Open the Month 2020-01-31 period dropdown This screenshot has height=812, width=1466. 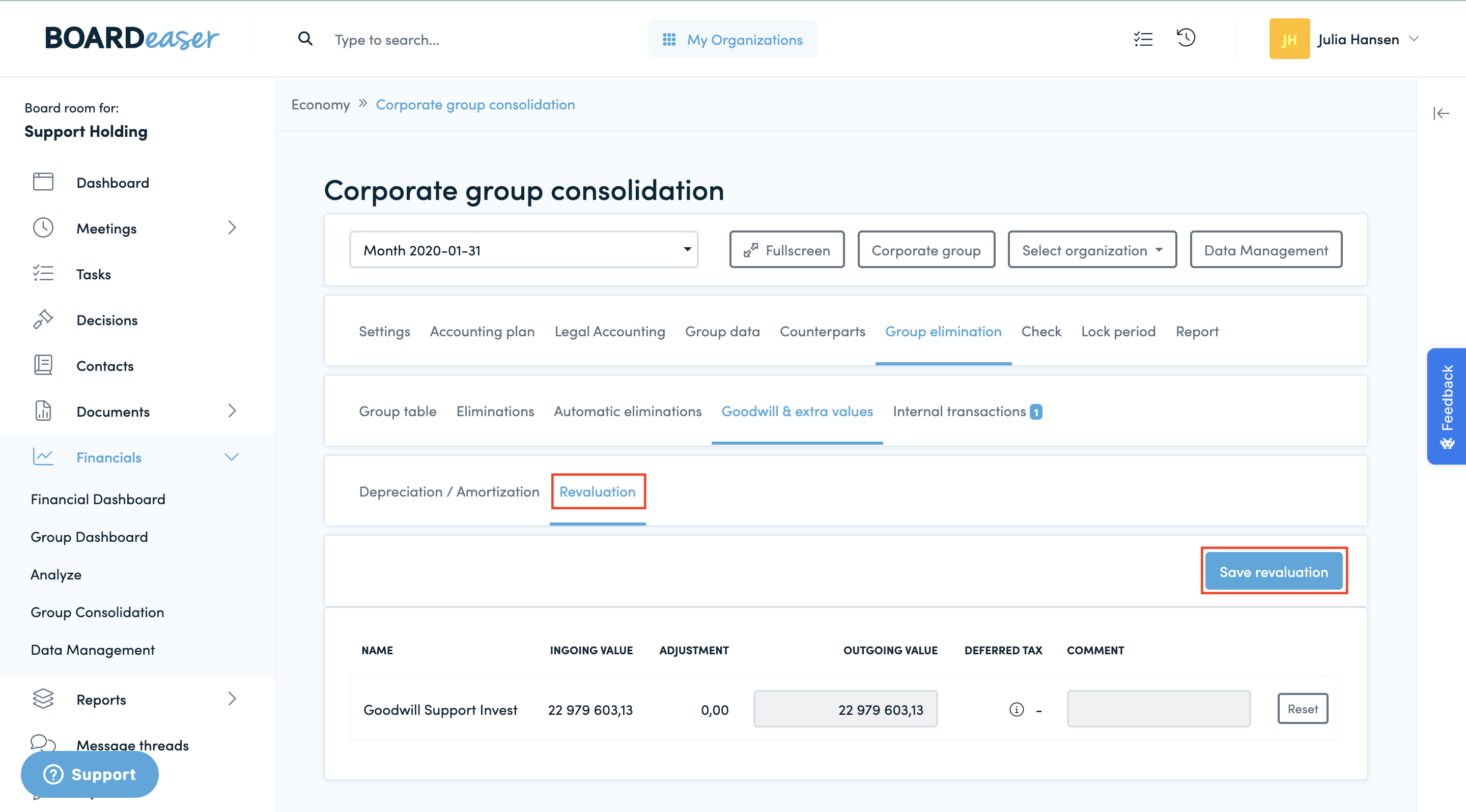click(524, 250)
